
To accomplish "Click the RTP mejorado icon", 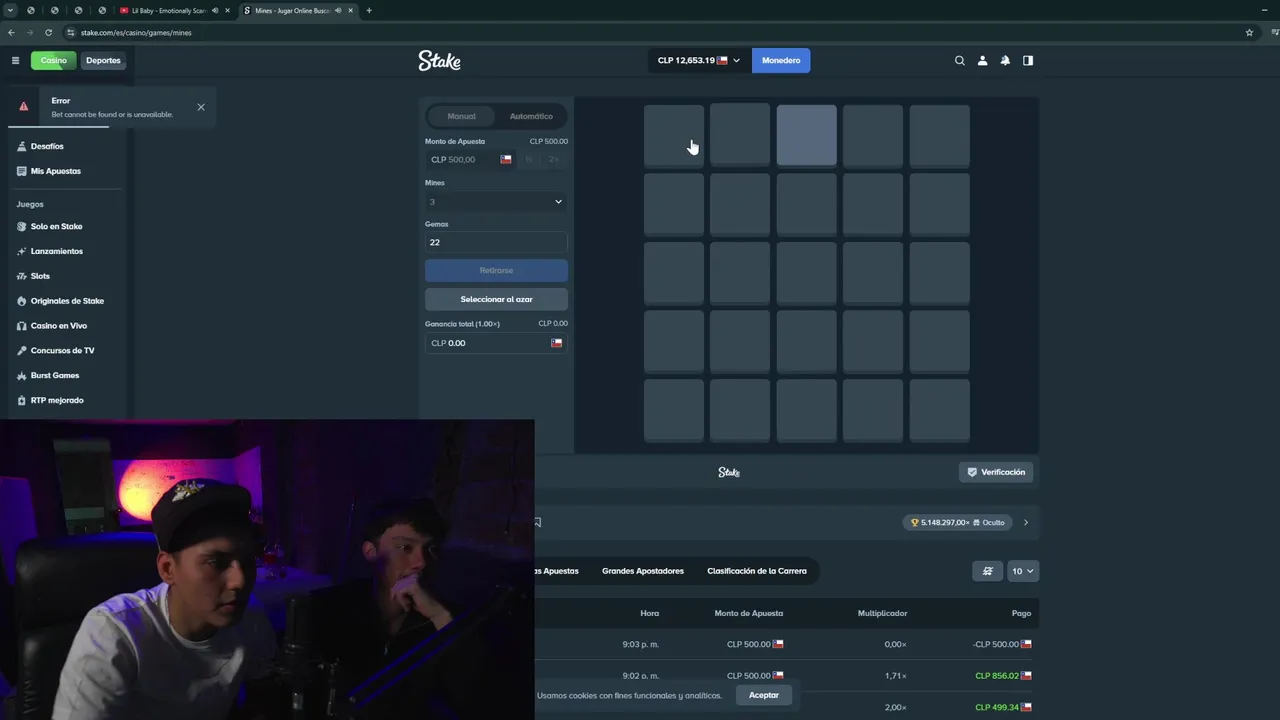I will point(22,400).
